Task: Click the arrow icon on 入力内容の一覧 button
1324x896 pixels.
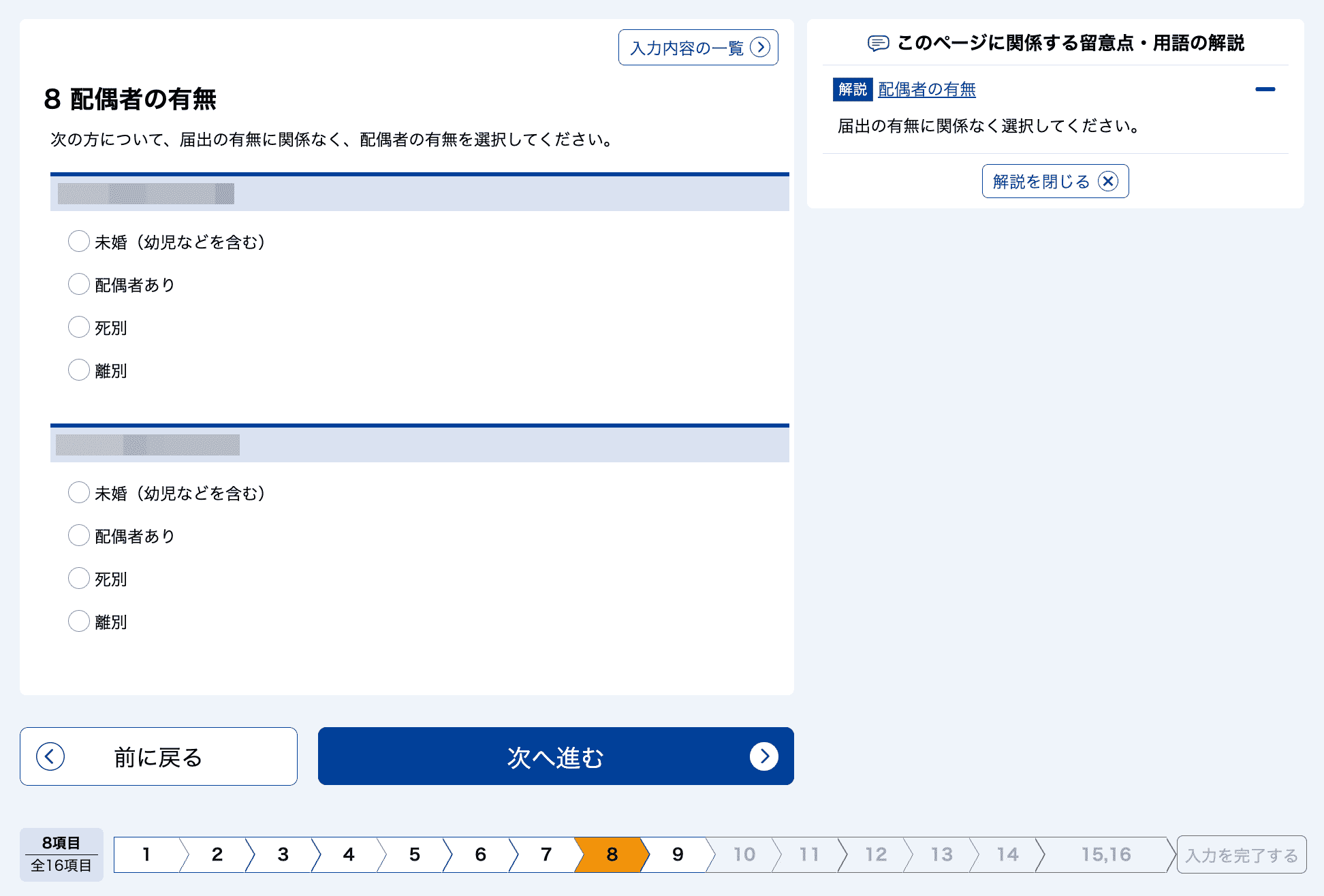Action: tap(761, 48)
